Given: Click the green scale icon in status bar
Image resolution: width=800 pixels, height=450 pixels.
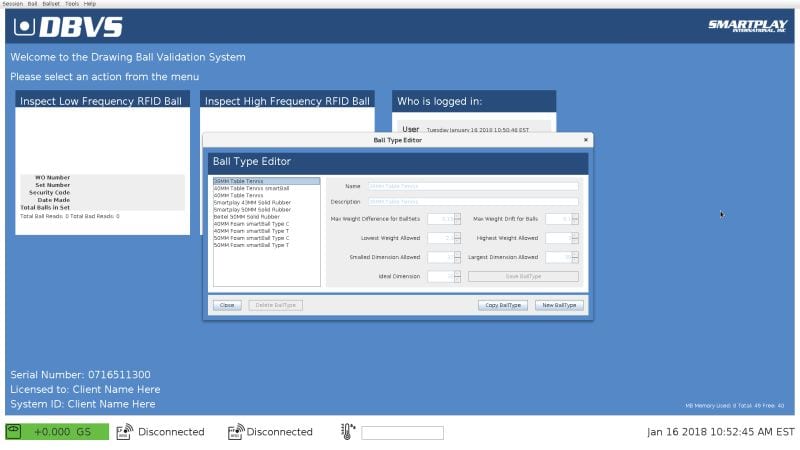Looking at the screenshot, I should pos(14,432).
